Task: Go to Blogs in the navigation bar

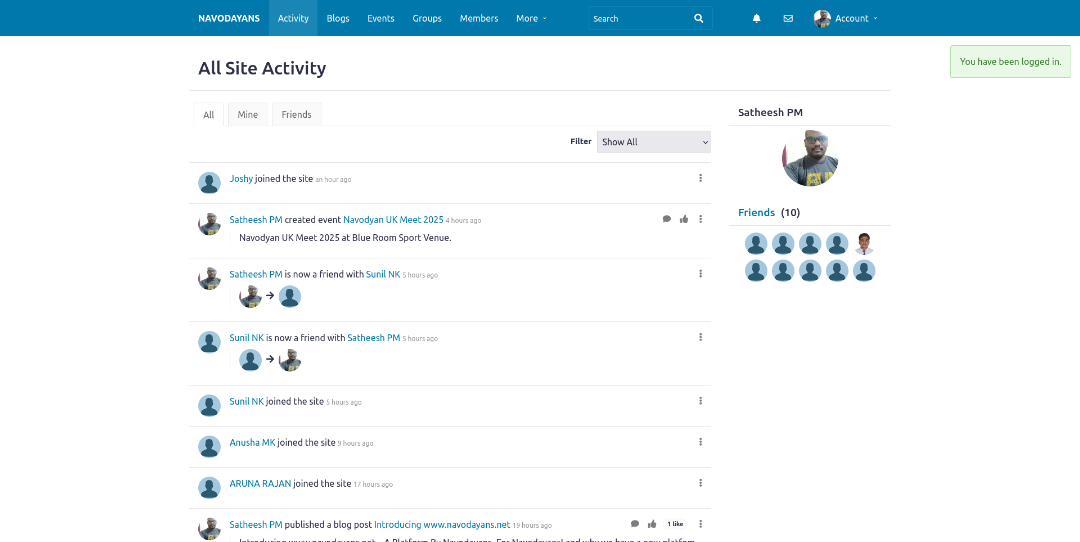Action: tap(338, 18)
